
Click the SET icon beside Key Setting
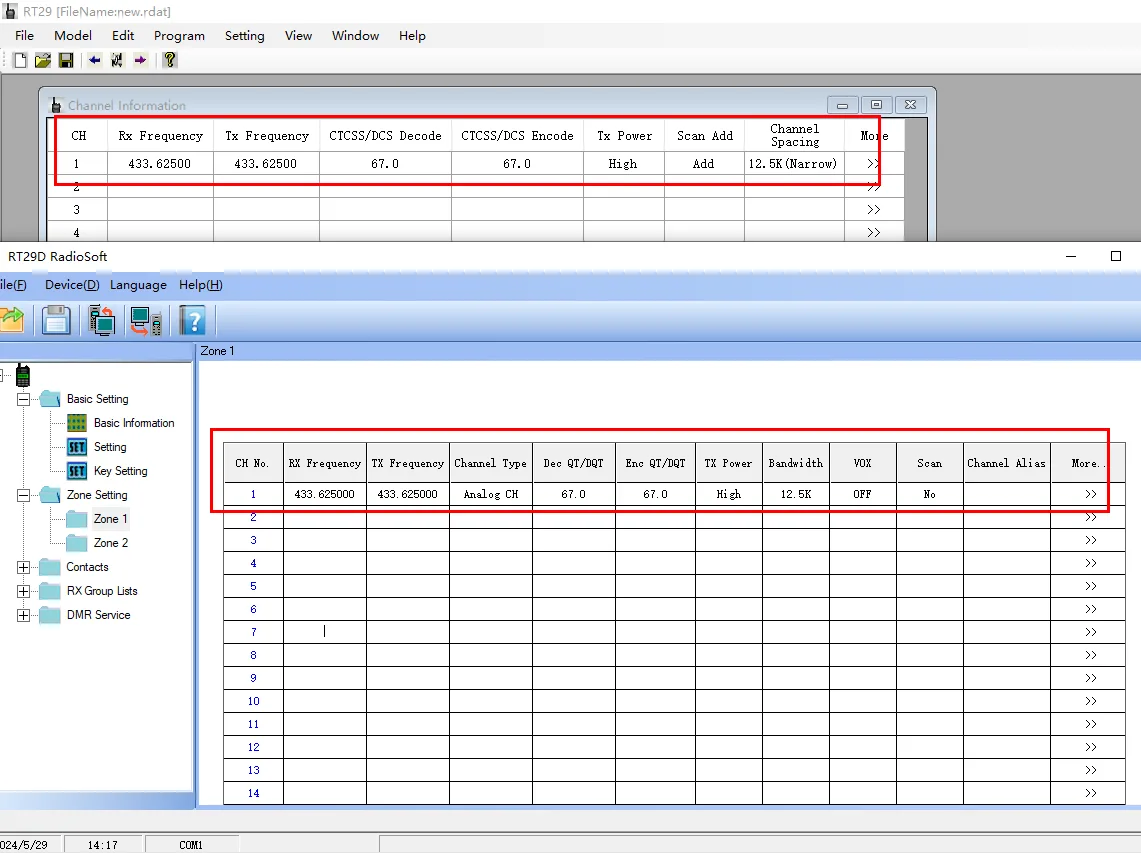pyautogui.click(x=77, y=471)
